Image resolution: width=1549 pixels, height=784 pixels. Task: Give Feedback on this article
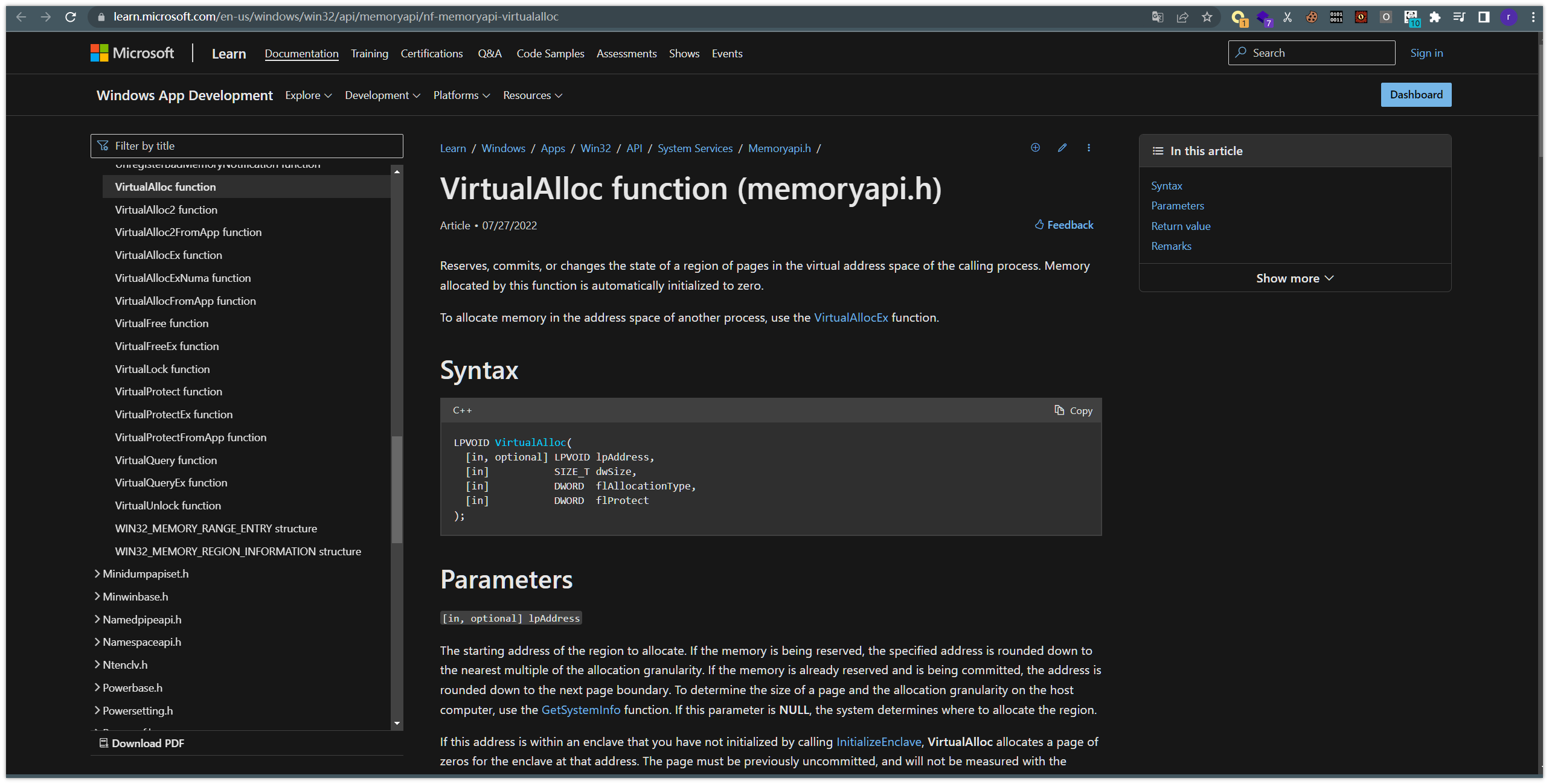click(x=1064, y=225)
